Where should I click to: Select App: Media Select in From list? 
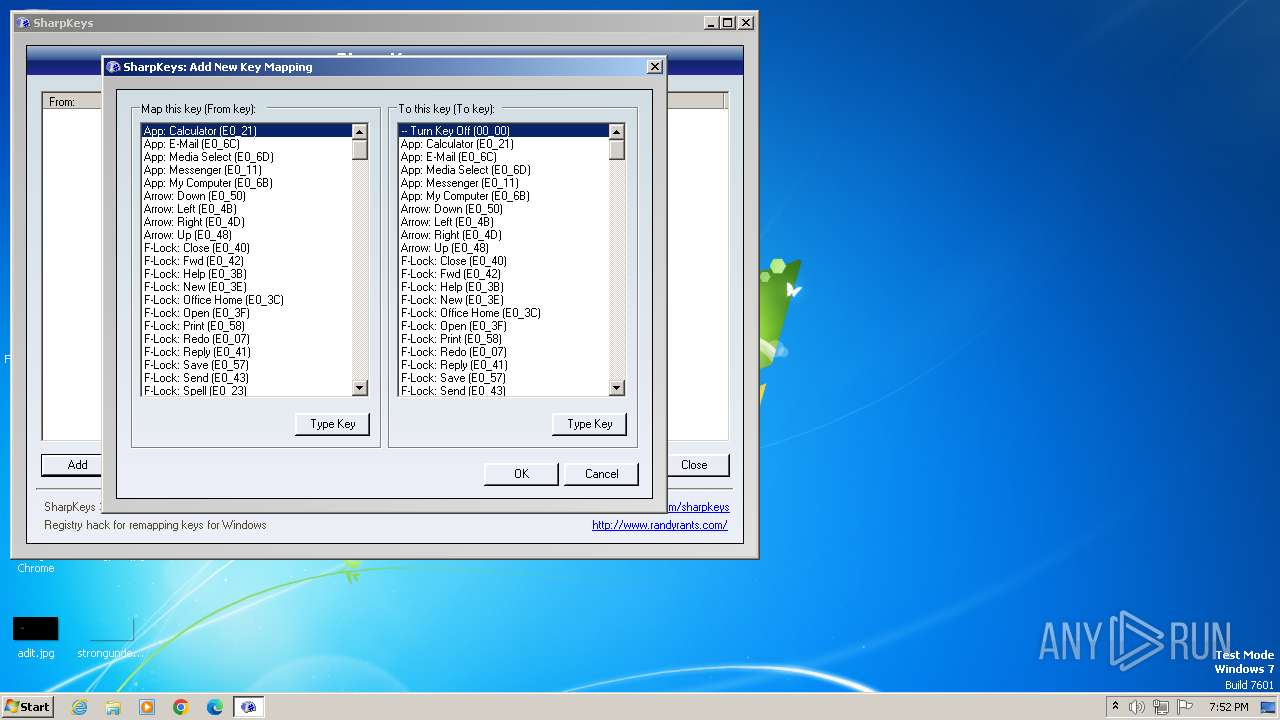tap(247, 157)
